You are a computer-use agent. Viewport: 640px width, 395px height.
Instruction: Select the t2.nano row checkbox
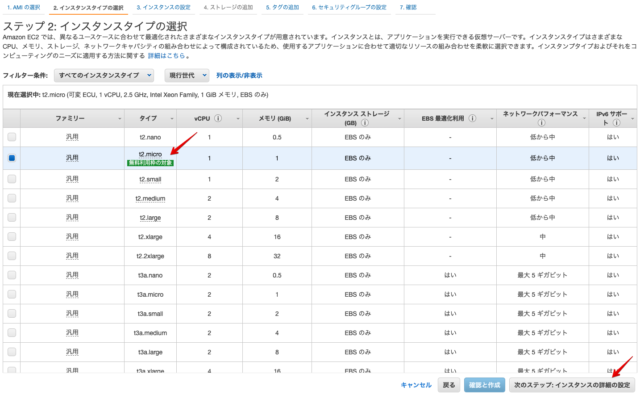coord(12,137)
